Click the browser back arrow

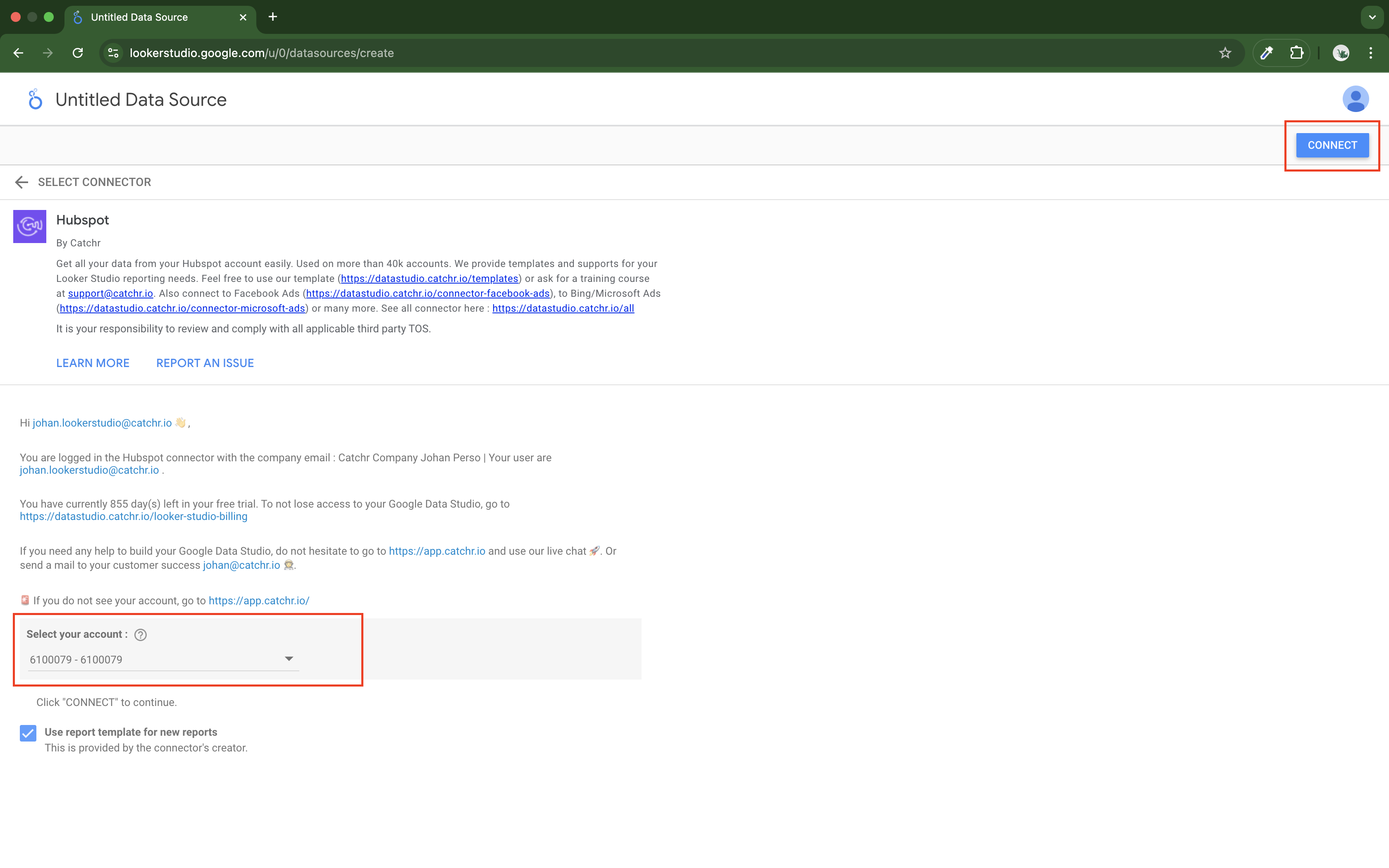(18, 53)
